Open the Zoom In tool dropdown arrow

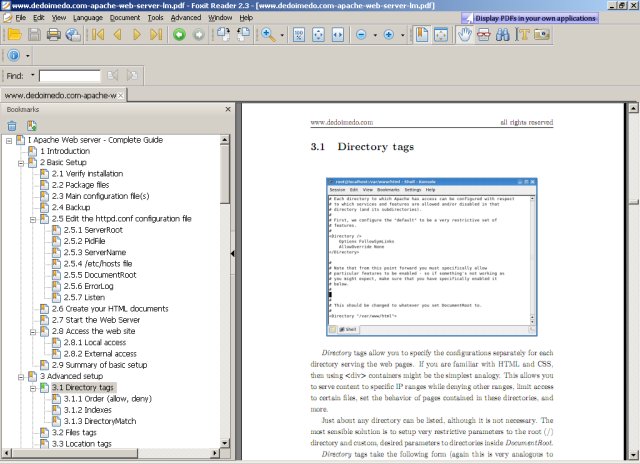point(282,35)
